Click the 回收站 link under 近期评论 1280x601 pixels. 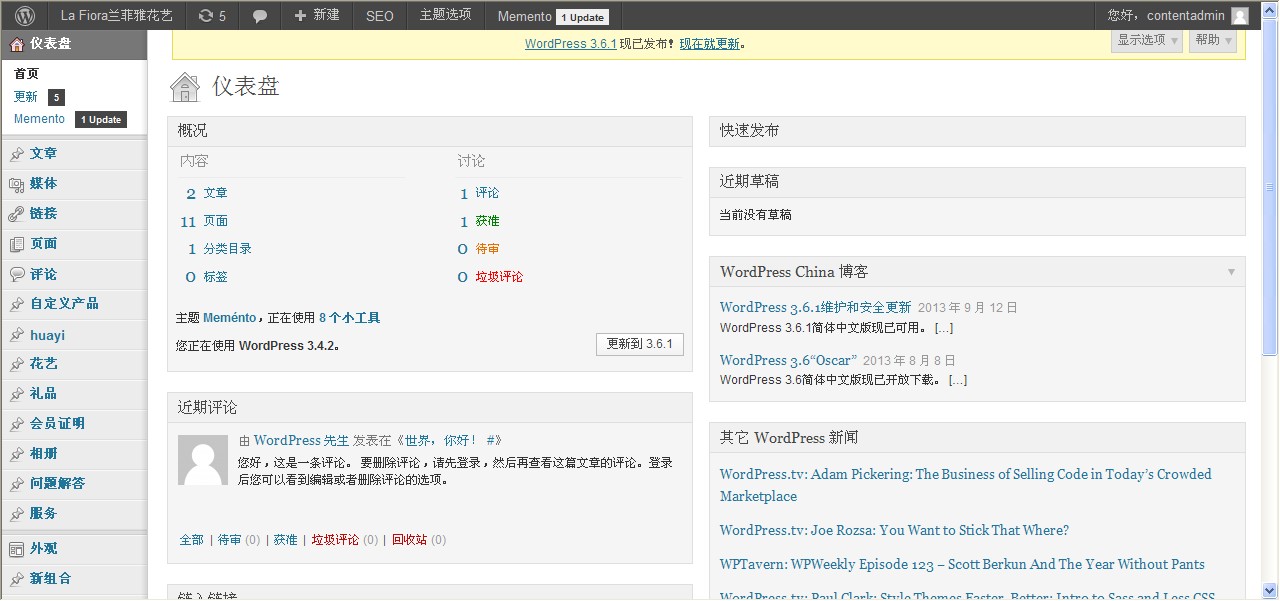[x=409, y=540]
